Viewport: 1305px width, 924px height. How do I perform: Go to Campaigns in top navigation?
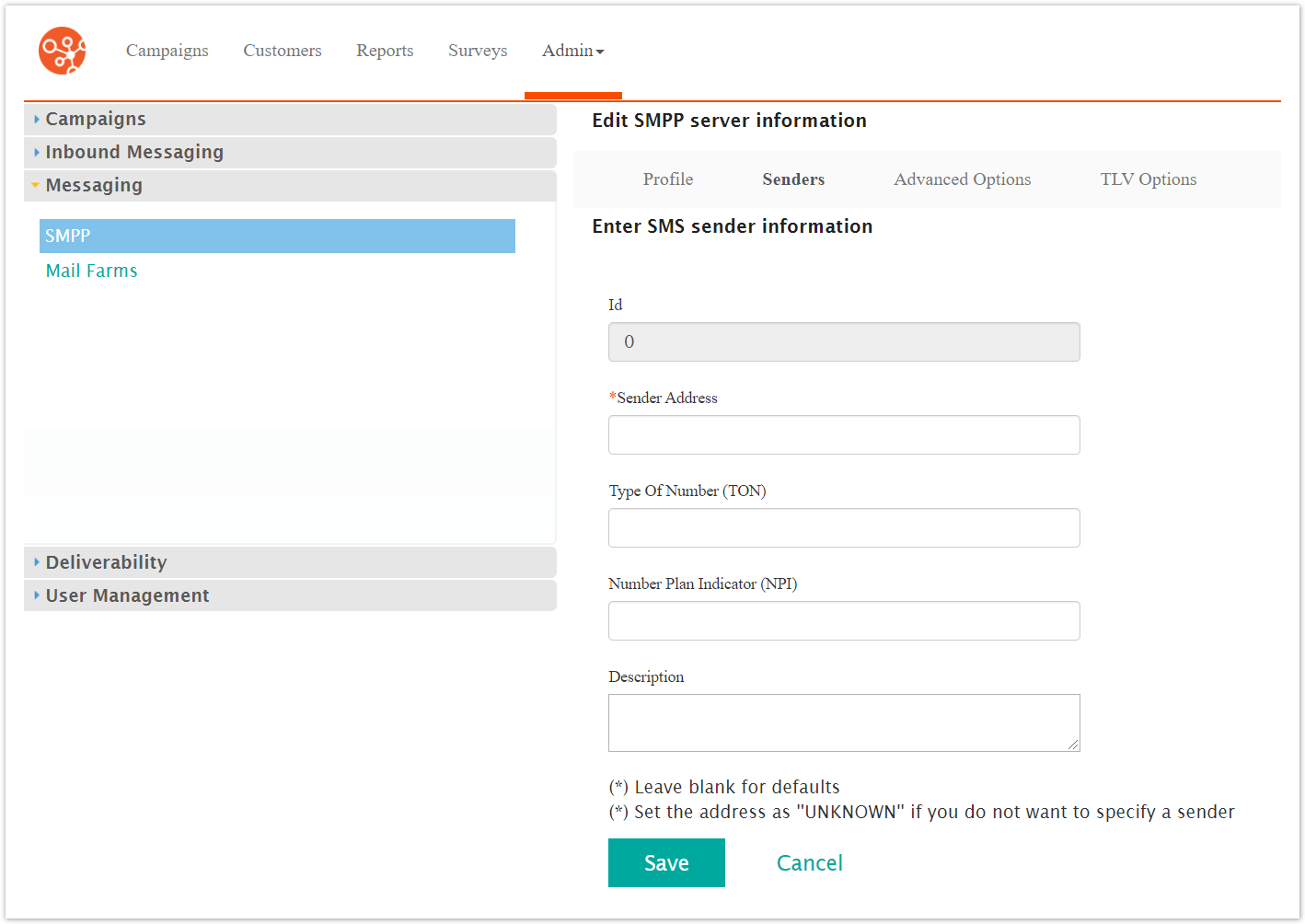pyautogui.click(x=167, y=51)
